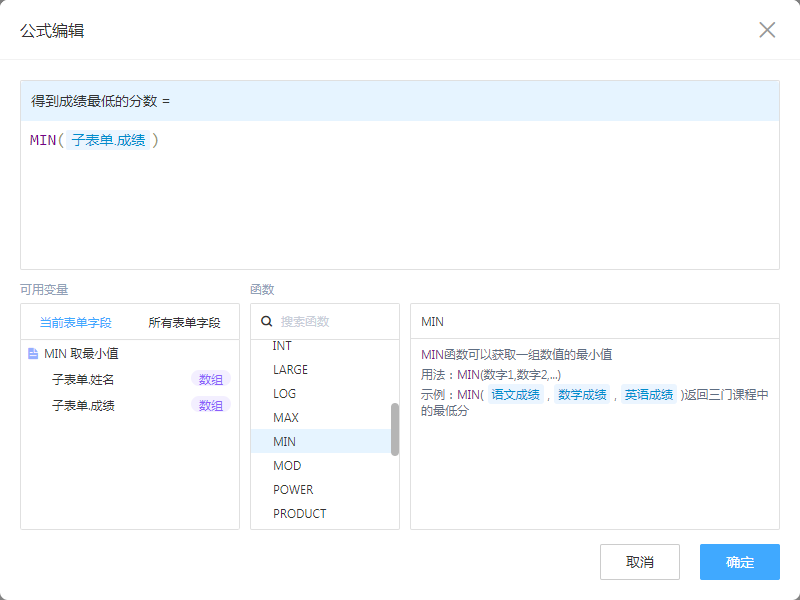Pick the LOG function
The width and height of the screenshot is (800, 600).
(284, 394)
